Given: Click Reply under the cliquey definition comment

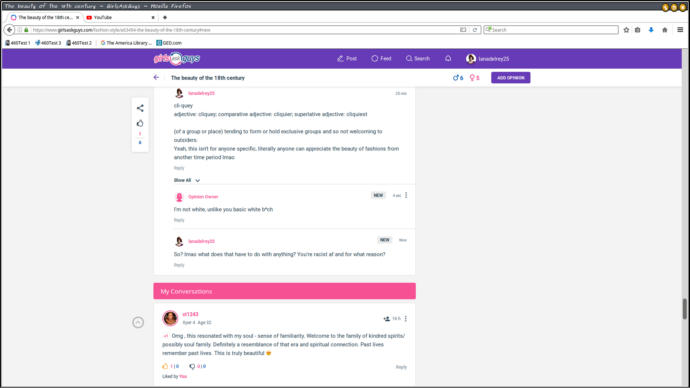Looking at the screenshot, I should 179,168.
